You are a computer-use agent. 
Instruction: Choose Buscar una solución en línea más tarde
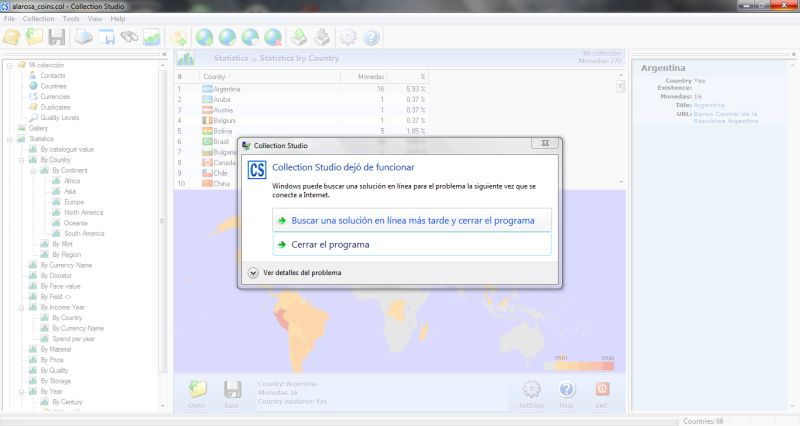pyautogui.click(x=412, y=220)
